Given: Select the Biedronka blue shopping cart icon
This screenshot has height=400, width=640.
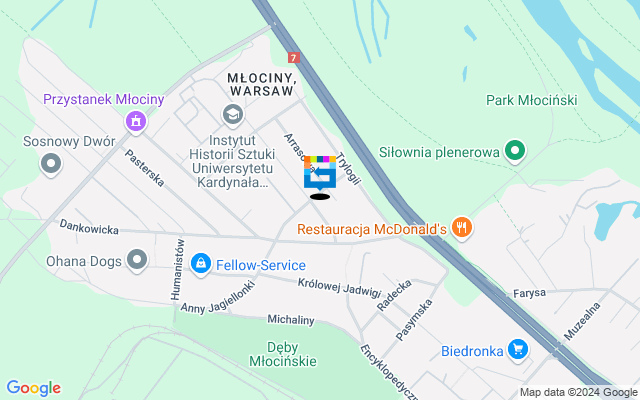Looking at the screenshot, I should (x=518, y=350).
